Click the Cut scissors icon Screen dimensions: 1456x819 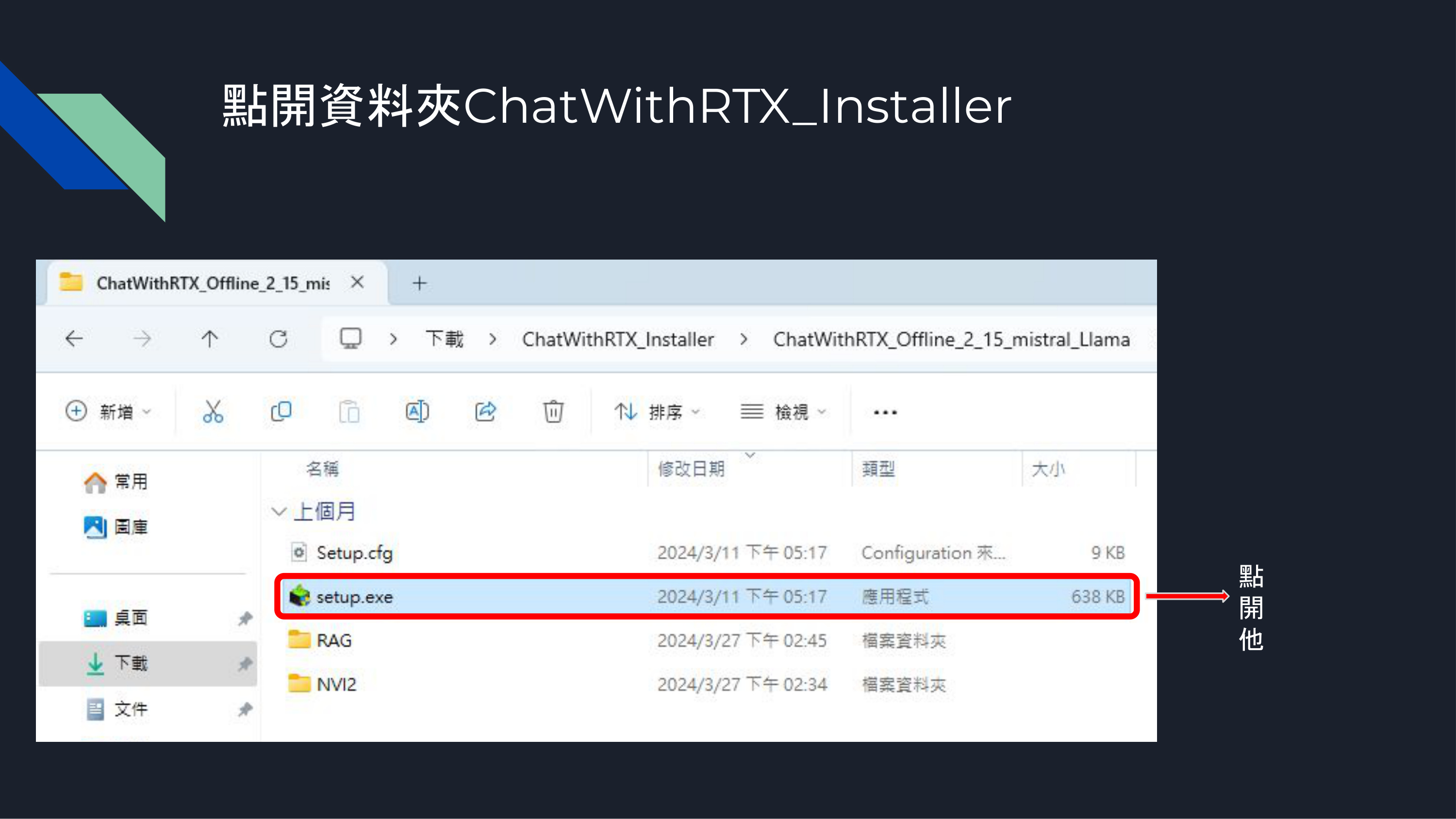point(213,411)
